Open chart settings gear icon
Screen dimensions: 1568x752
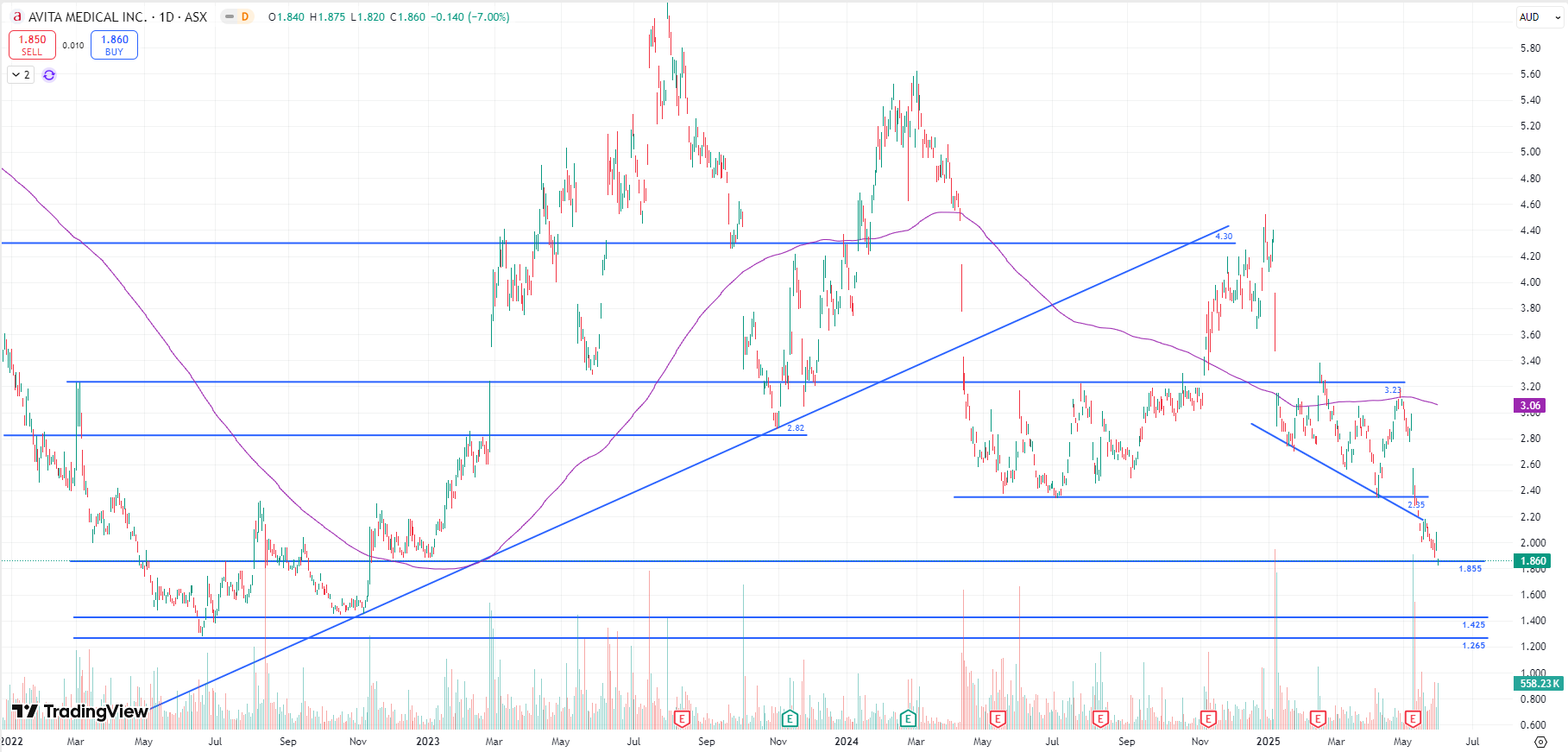[1540, 742]
